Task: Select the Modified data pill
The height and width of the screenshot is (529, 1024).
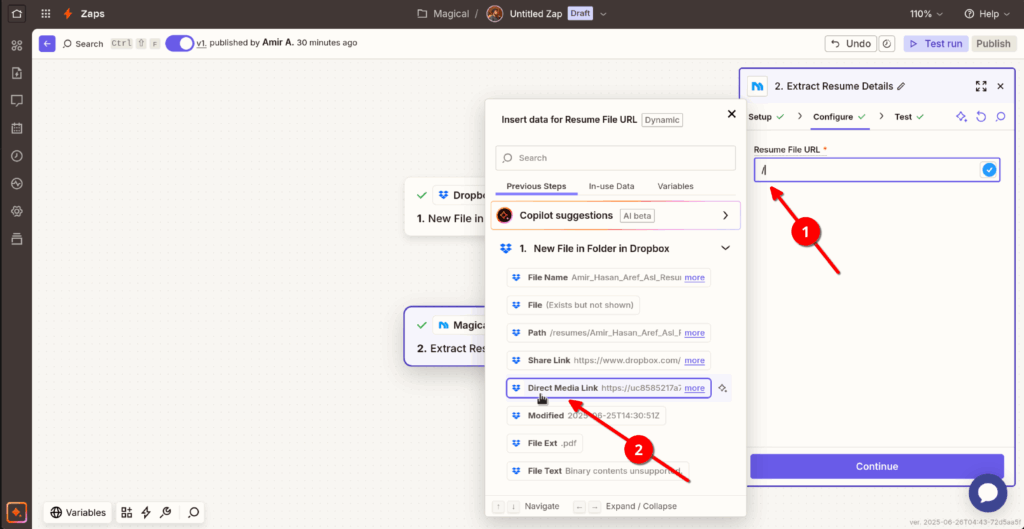Action: (x=586, y=415)
